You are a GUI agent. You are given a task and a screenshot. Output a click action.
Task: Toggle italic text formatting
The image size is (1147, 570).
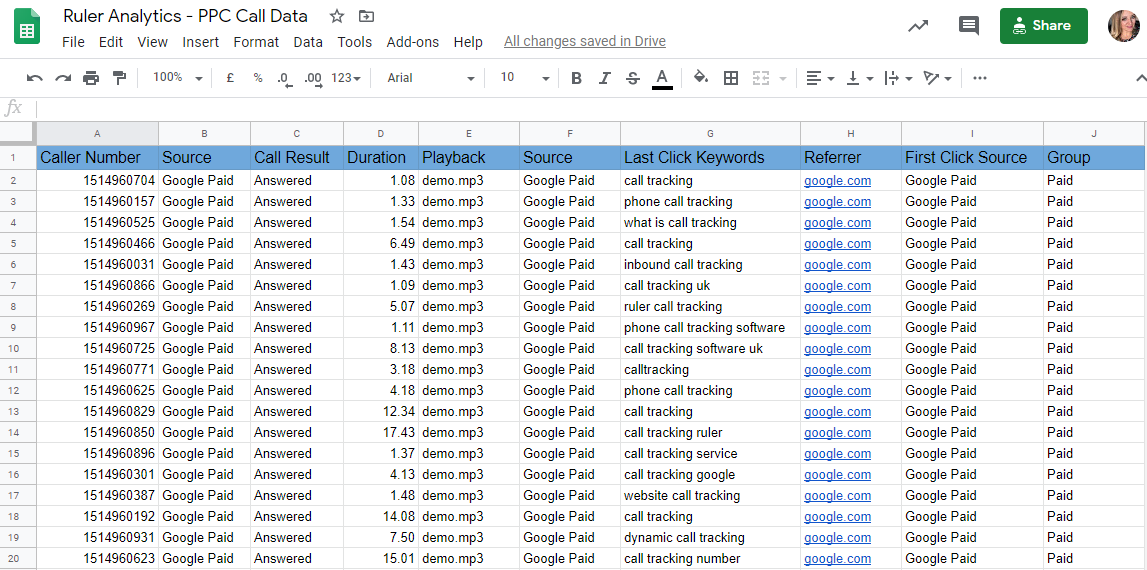click(x=604, y=78)
